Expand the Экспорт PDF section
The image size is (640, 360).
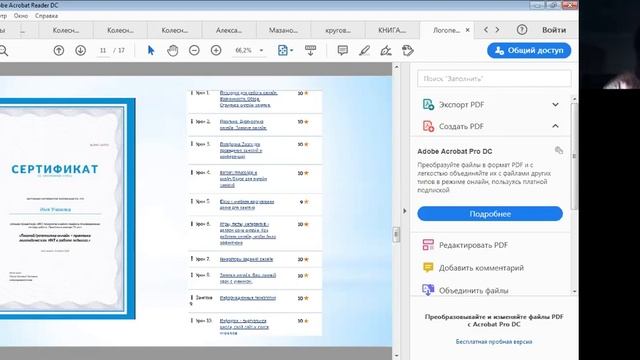coord(556,104)
